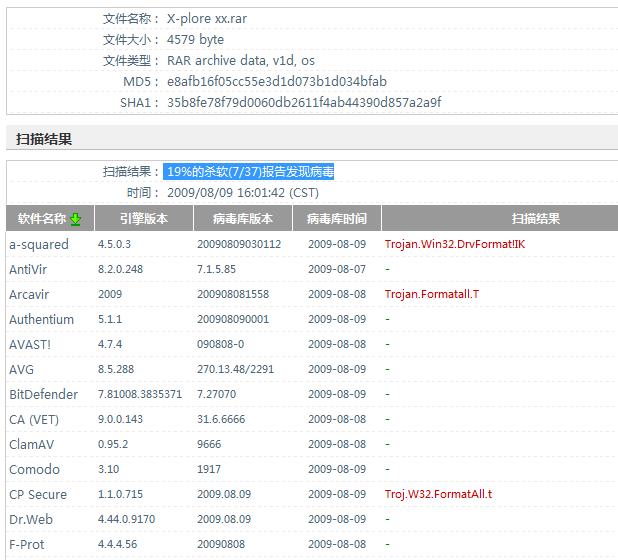Click the green sort arrow beside 软件名称

click(75, 219)
